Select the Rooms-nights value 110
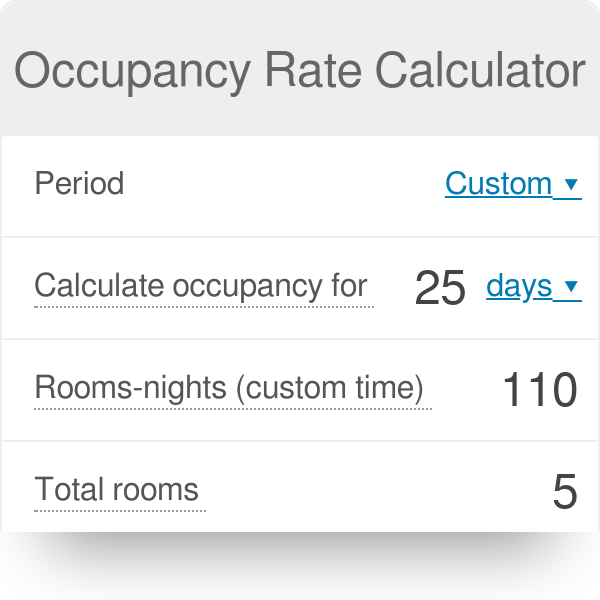The height and width of the screenshot is (600, 600). pos(540,390)
